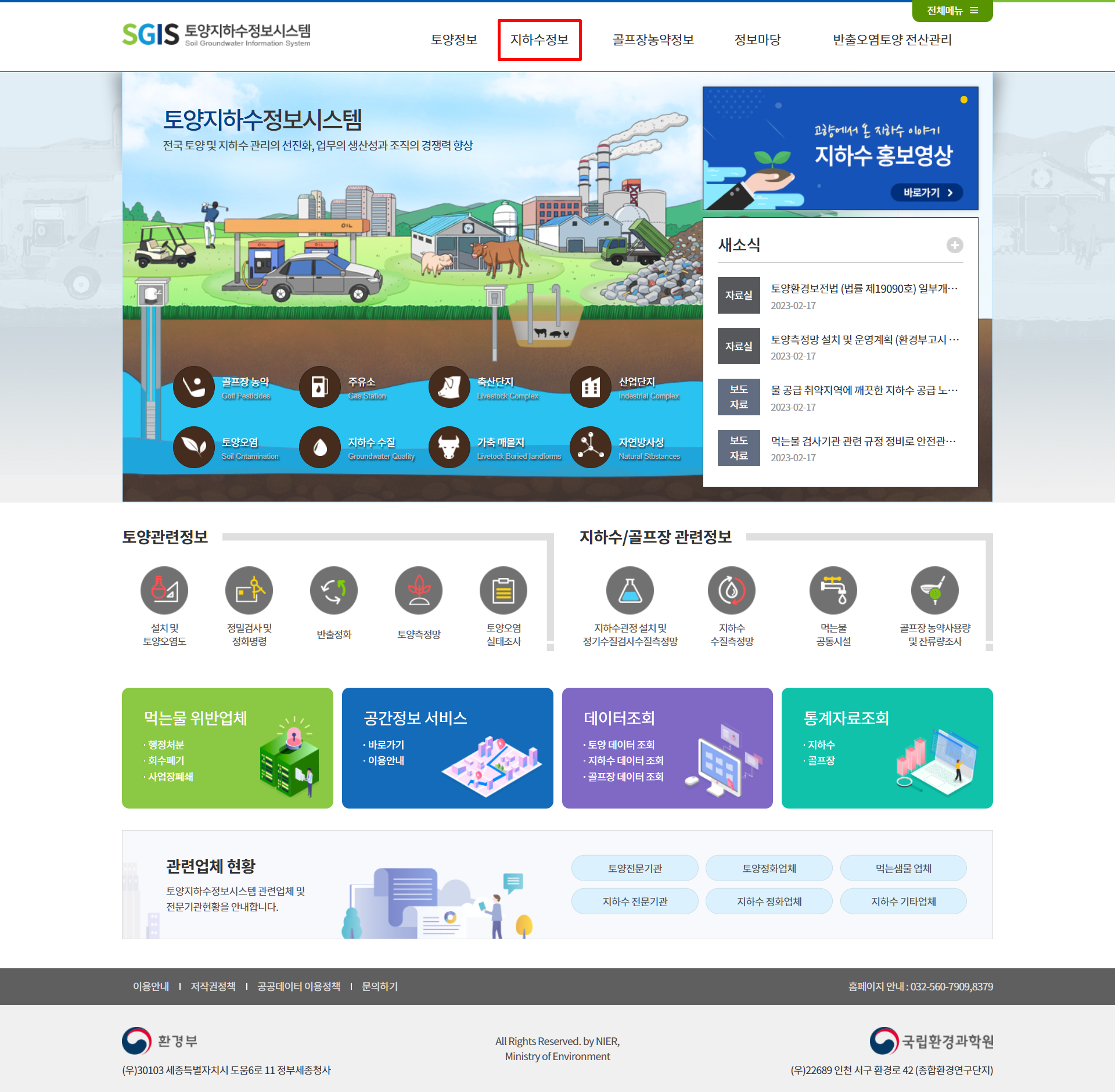Click the 토양전문기관 pill button
The image size is (1115, 1092).
[x=635, y=868]
